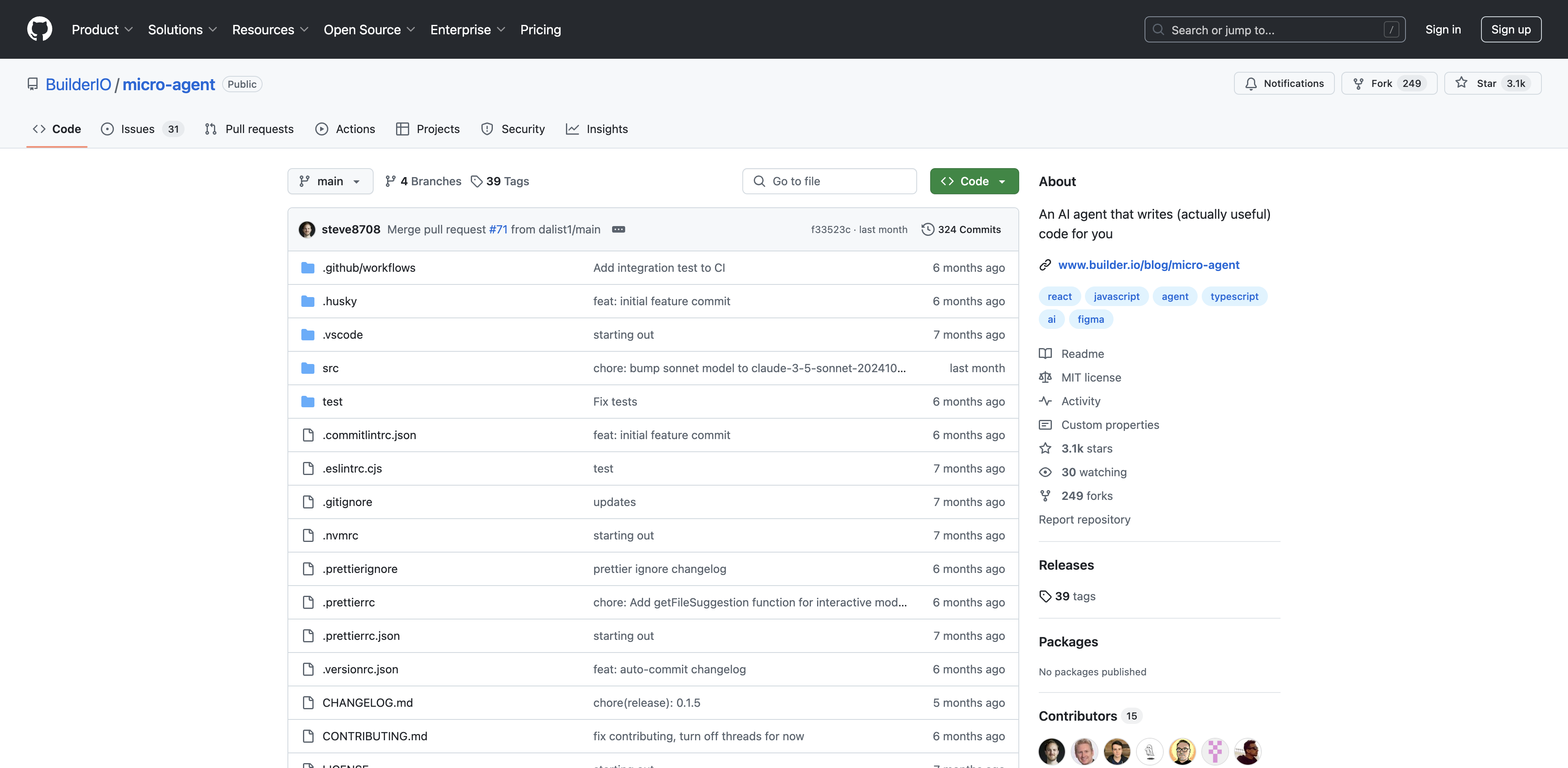Open the pink pixel contributor avatar

(x=1214, y=751)
